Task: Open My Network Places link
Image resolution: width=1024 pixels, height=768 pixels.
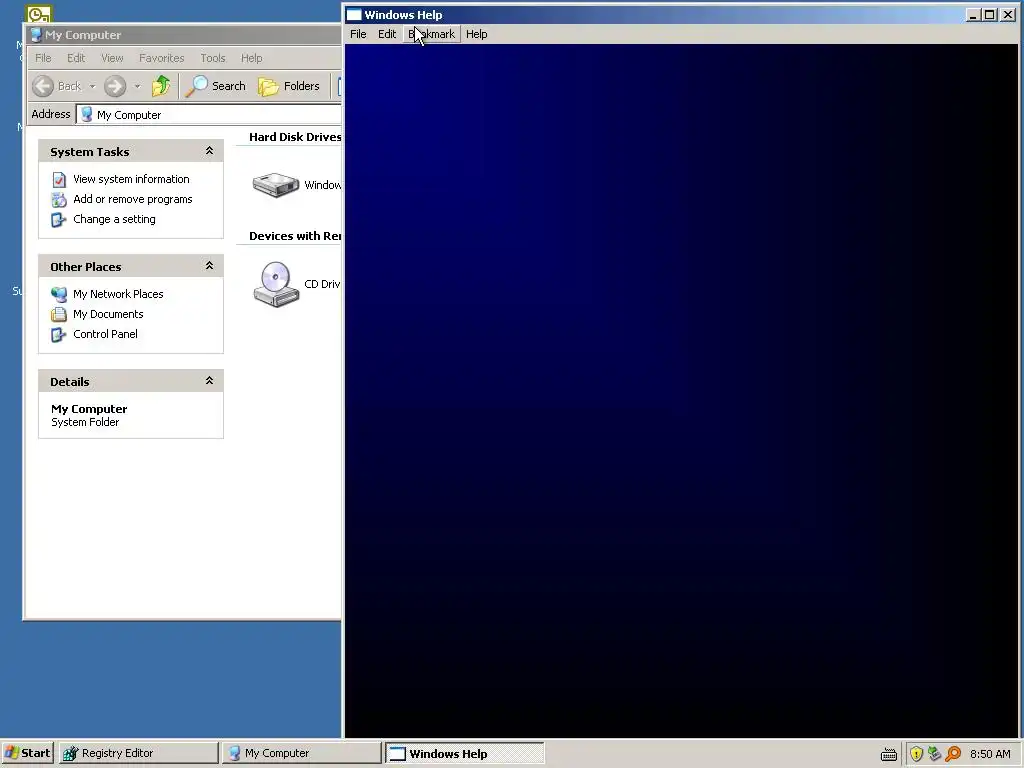Action: 118,294
